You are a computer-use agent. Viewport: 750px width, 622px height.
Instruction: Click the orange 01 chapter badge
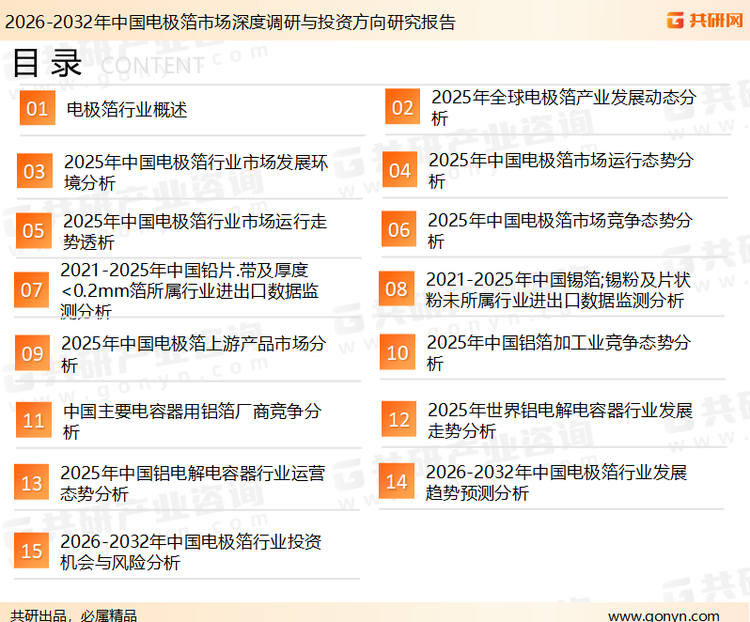(37, 108)
